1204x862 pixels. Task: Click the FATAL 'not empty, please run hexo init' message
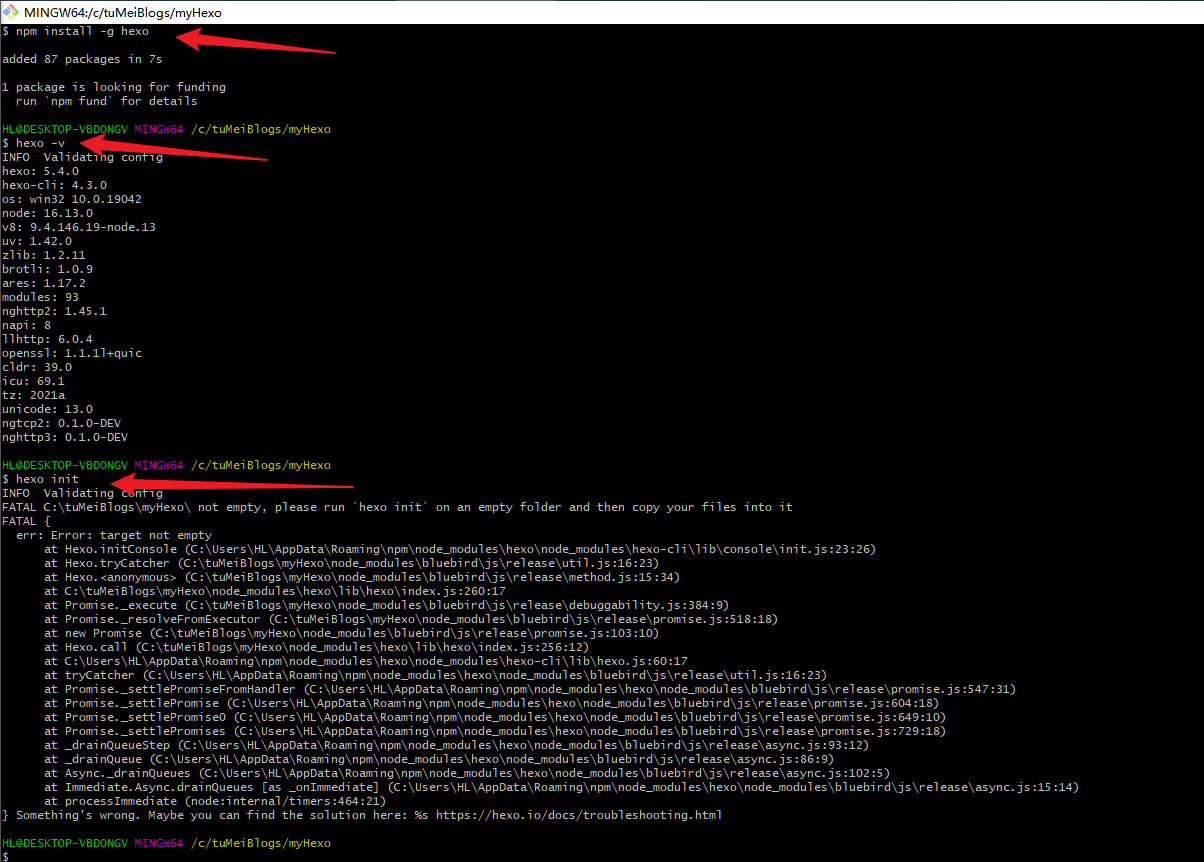coord(397,507)
